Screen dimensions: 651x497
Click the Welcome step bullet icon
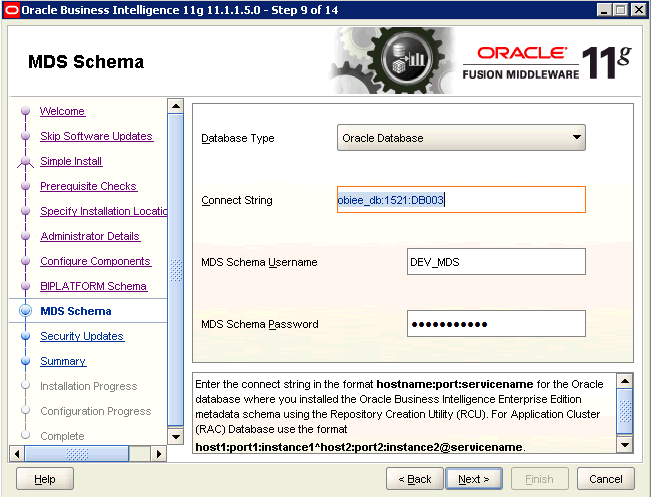(x=25, y=111)
